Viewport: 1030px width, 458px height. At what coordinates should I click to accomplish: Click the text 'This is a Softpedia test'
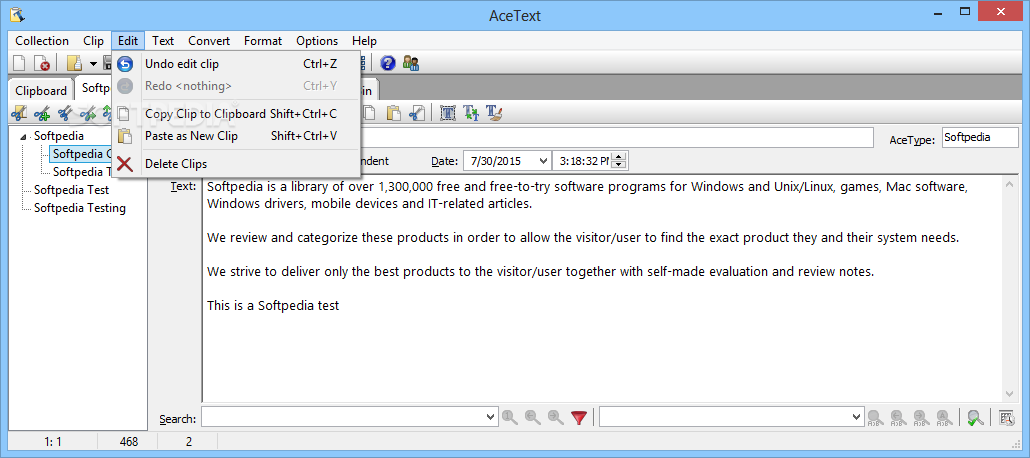[273, 306]
